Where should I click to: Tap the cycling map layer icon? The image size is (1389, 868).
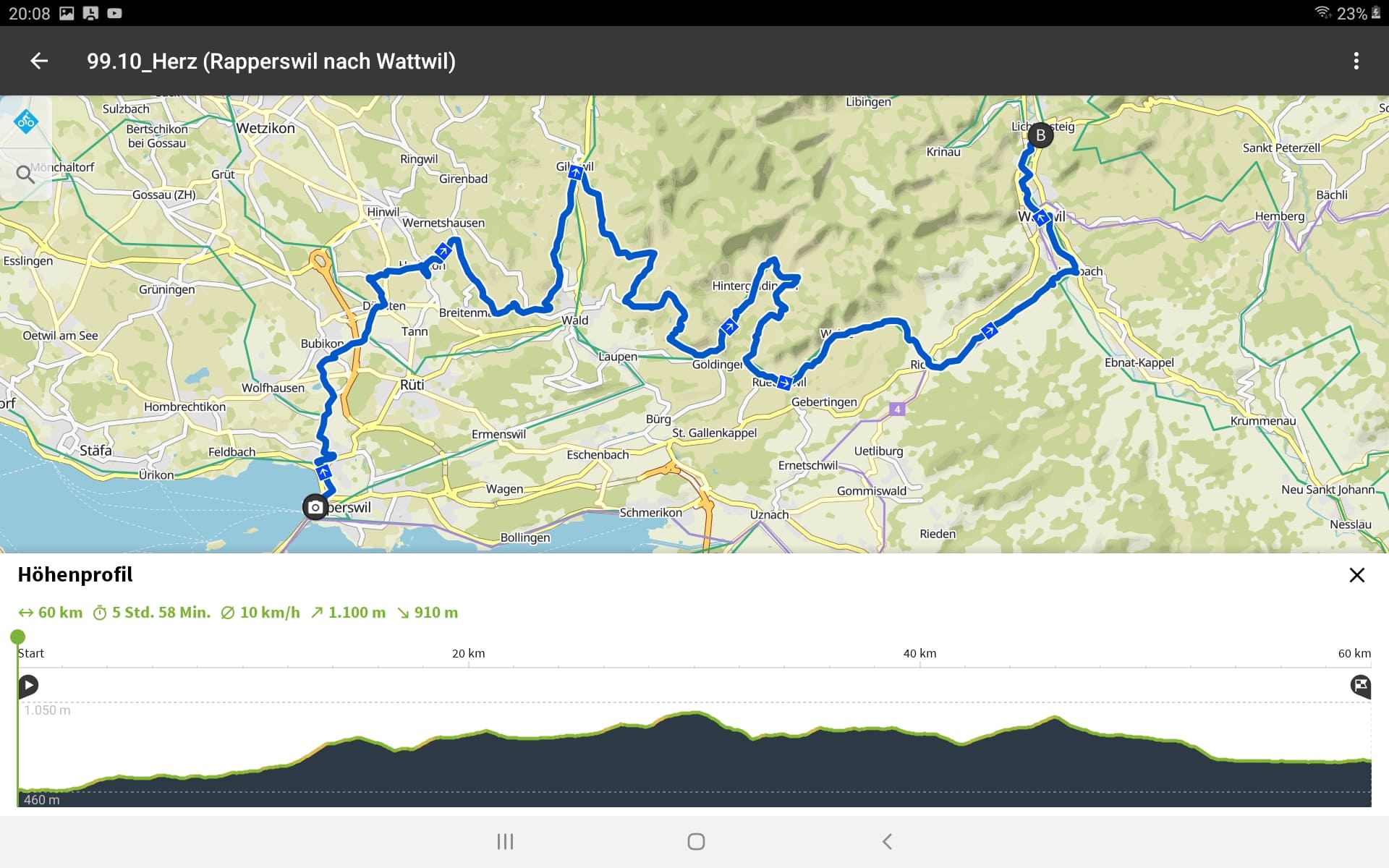(26, 122)
